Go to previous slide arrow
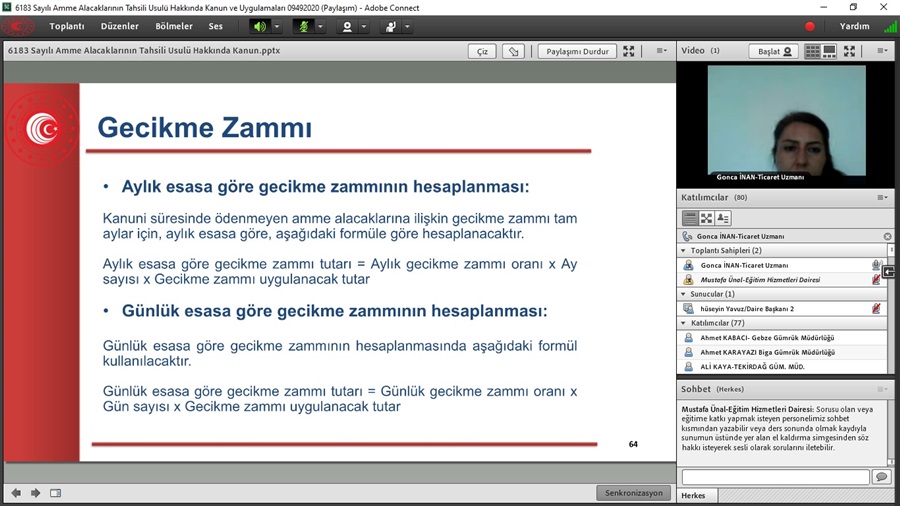The image size is (900, 506). [16, 493]
